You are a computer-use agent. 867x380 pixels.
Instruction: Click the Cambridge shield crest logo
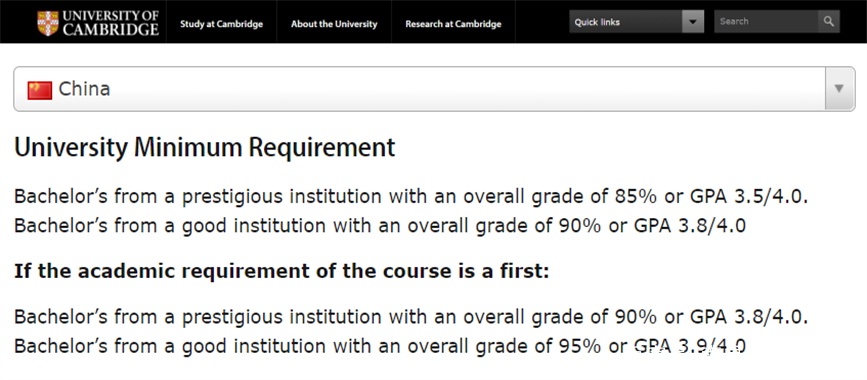[x=48, y=23]
